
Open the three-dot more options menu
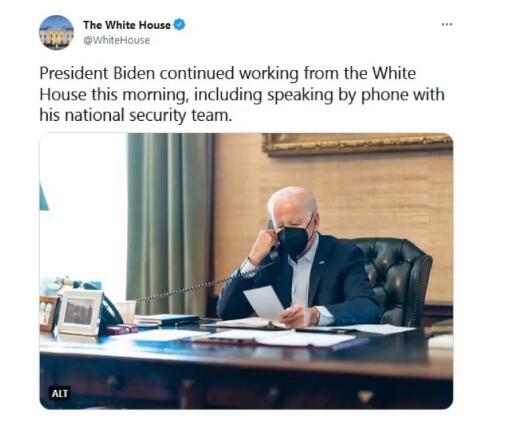tap(447, 24)
